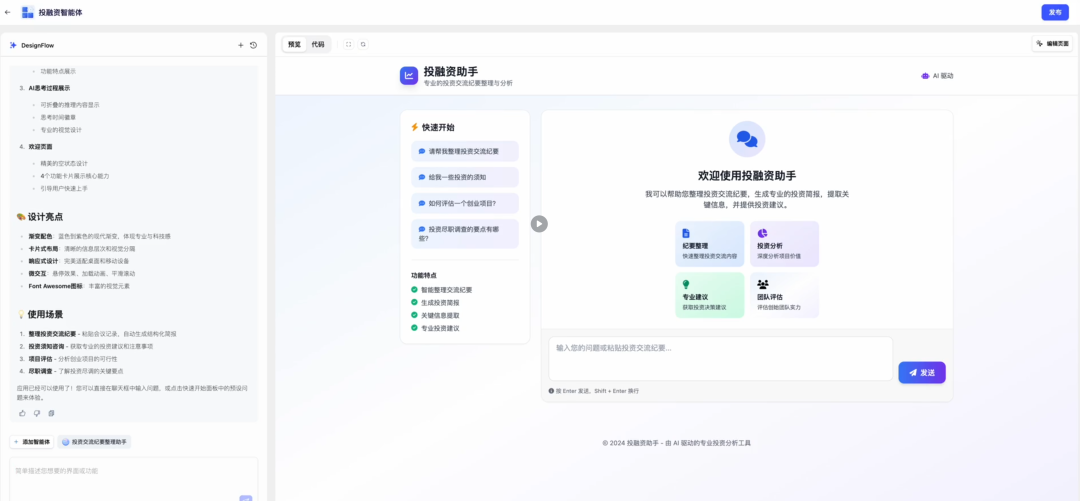Click the check icon beside 专业投资建议

pos(415,328)
